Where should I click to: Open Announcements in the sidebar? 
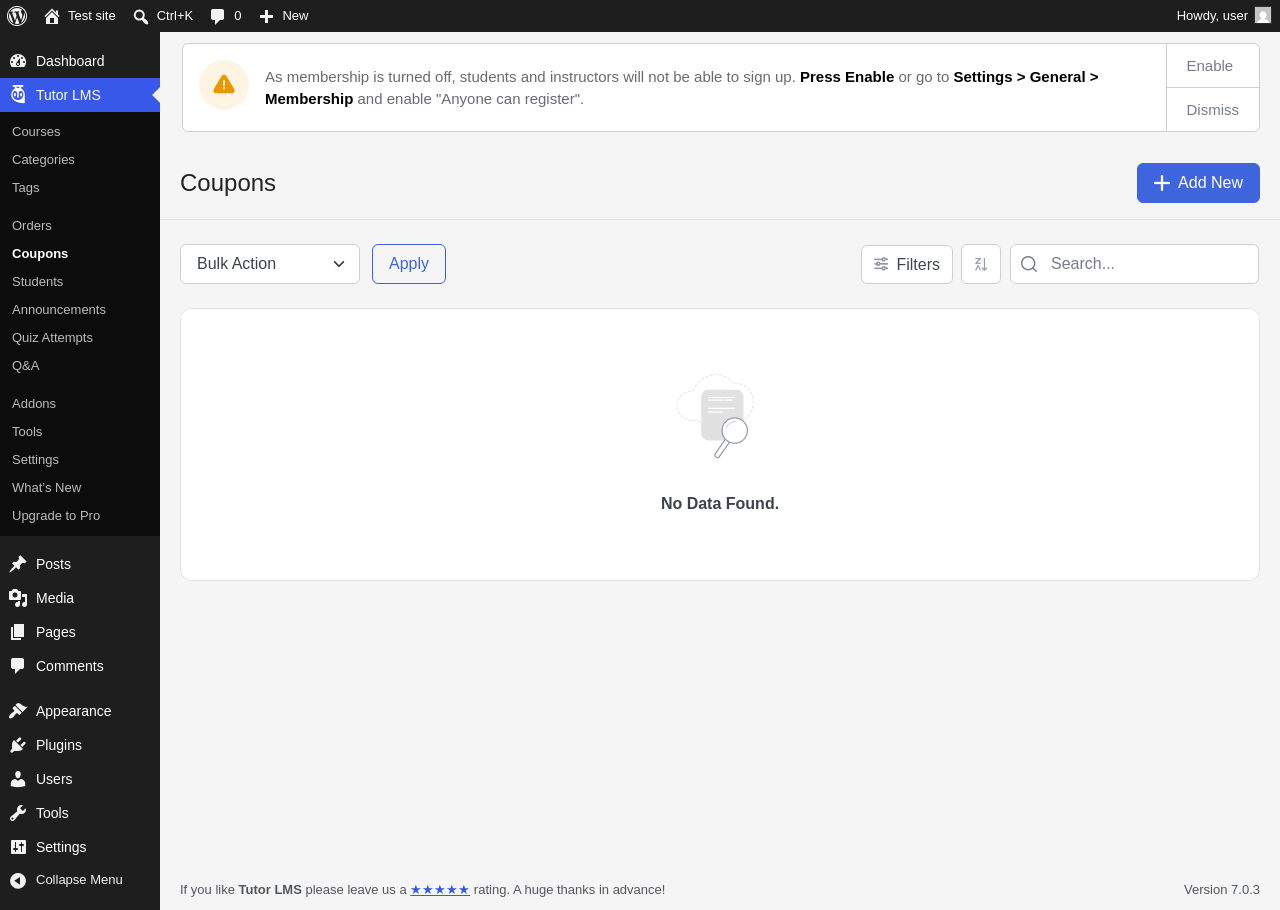[59, 310]
